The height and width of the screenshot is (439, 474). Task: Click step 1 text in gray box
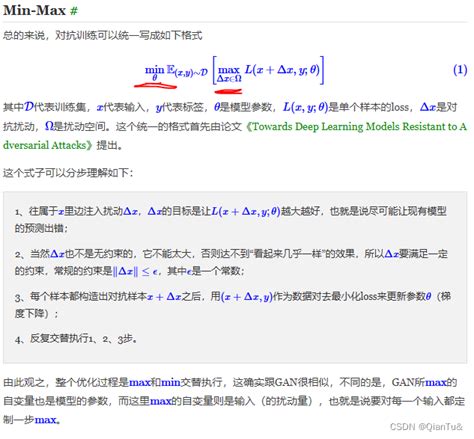[x=231, y=219]
